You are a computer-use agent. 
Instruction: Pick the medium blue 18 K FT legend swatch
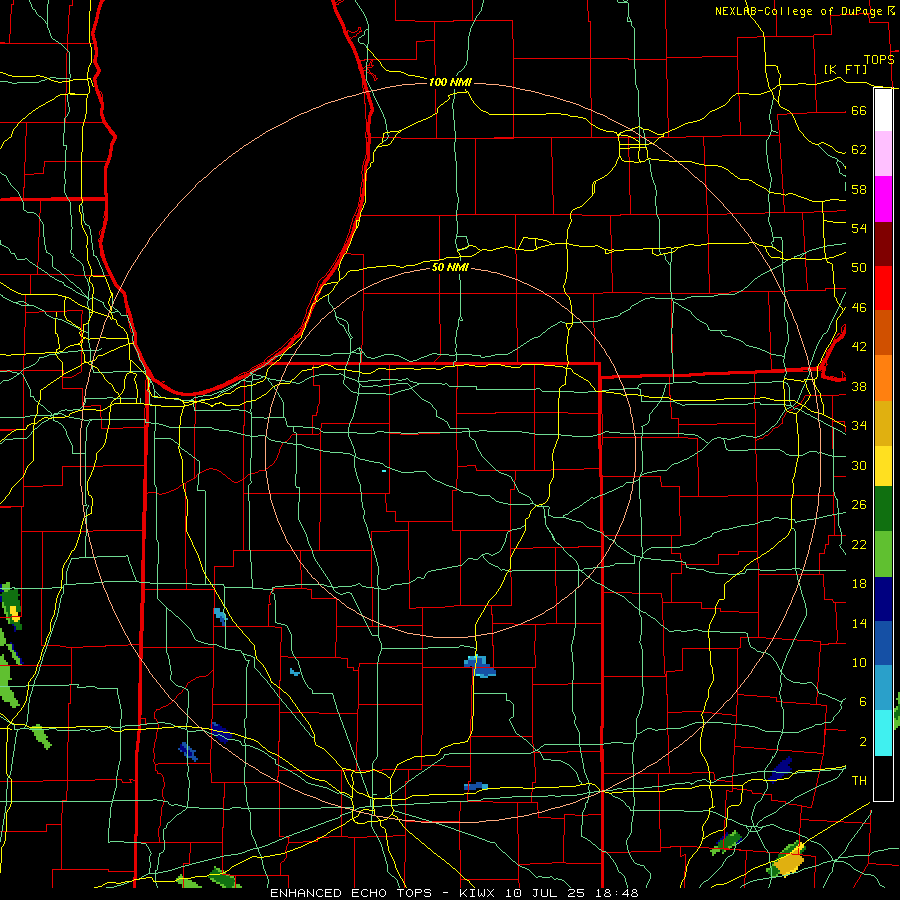[x=883, y=643]
